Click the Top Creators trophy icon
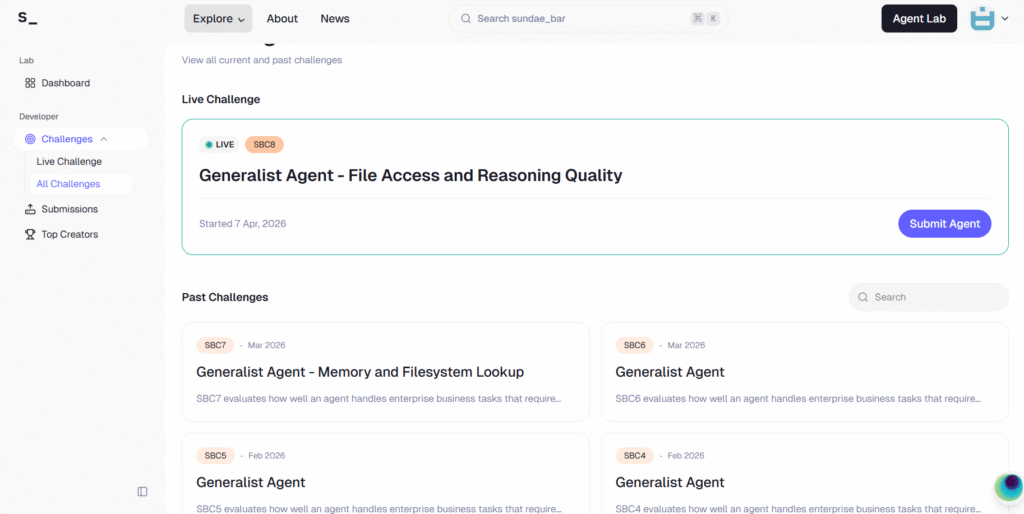This screenshot has height=514, width=1024. [x=30, y=234]
